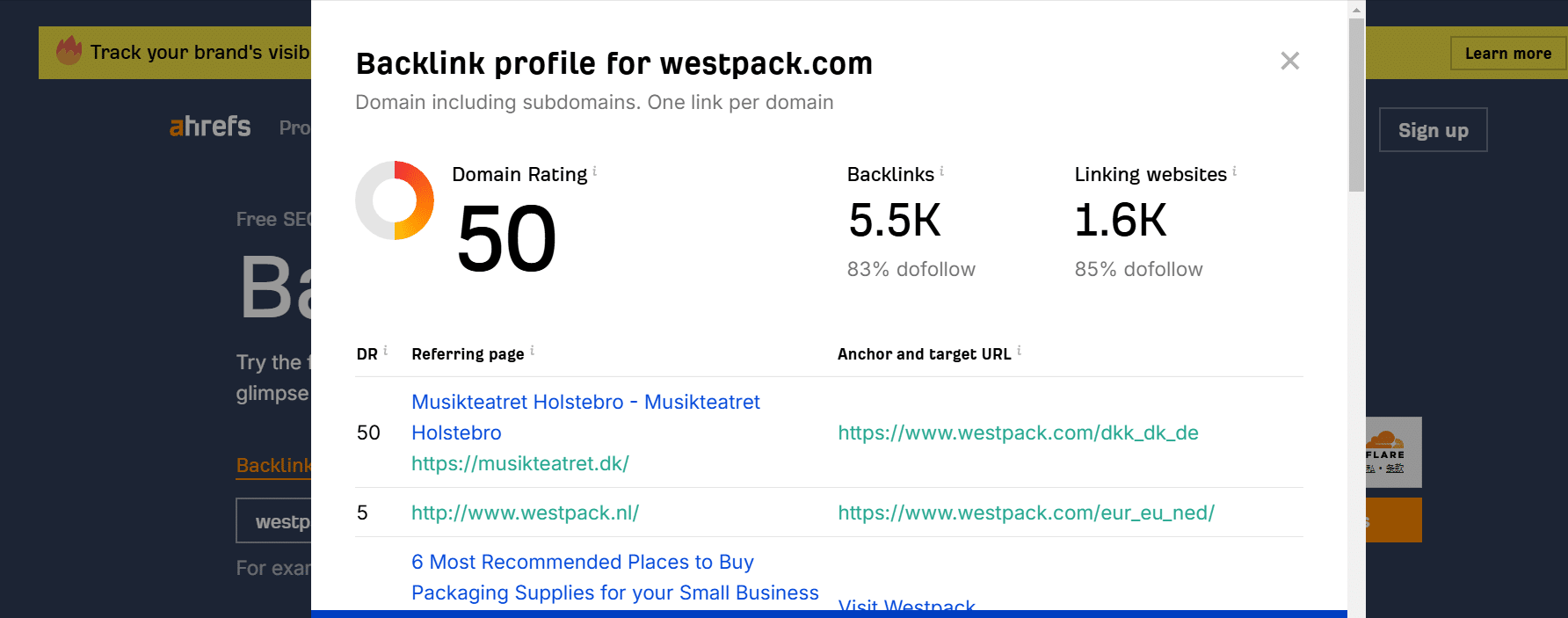Click the DR value 5 in westpack.nl row
Viewport: 1568px width, 618px height.
[362, 513]
